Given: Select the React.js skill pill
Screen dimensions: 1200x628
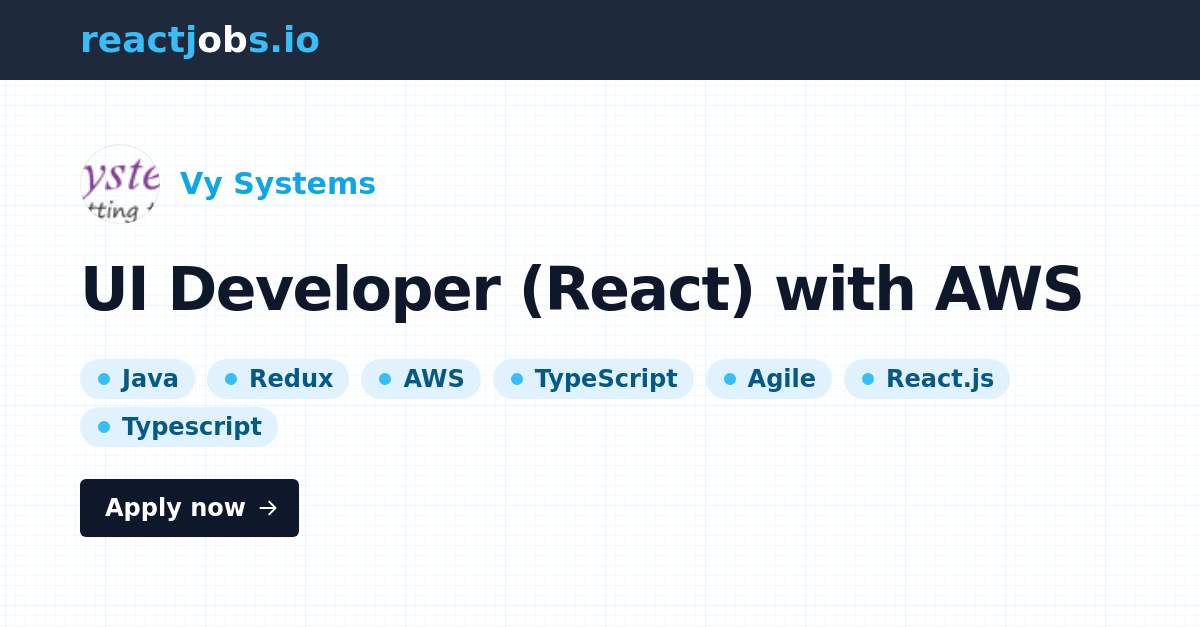Looking at the screenshot, I should pos(927,378).
